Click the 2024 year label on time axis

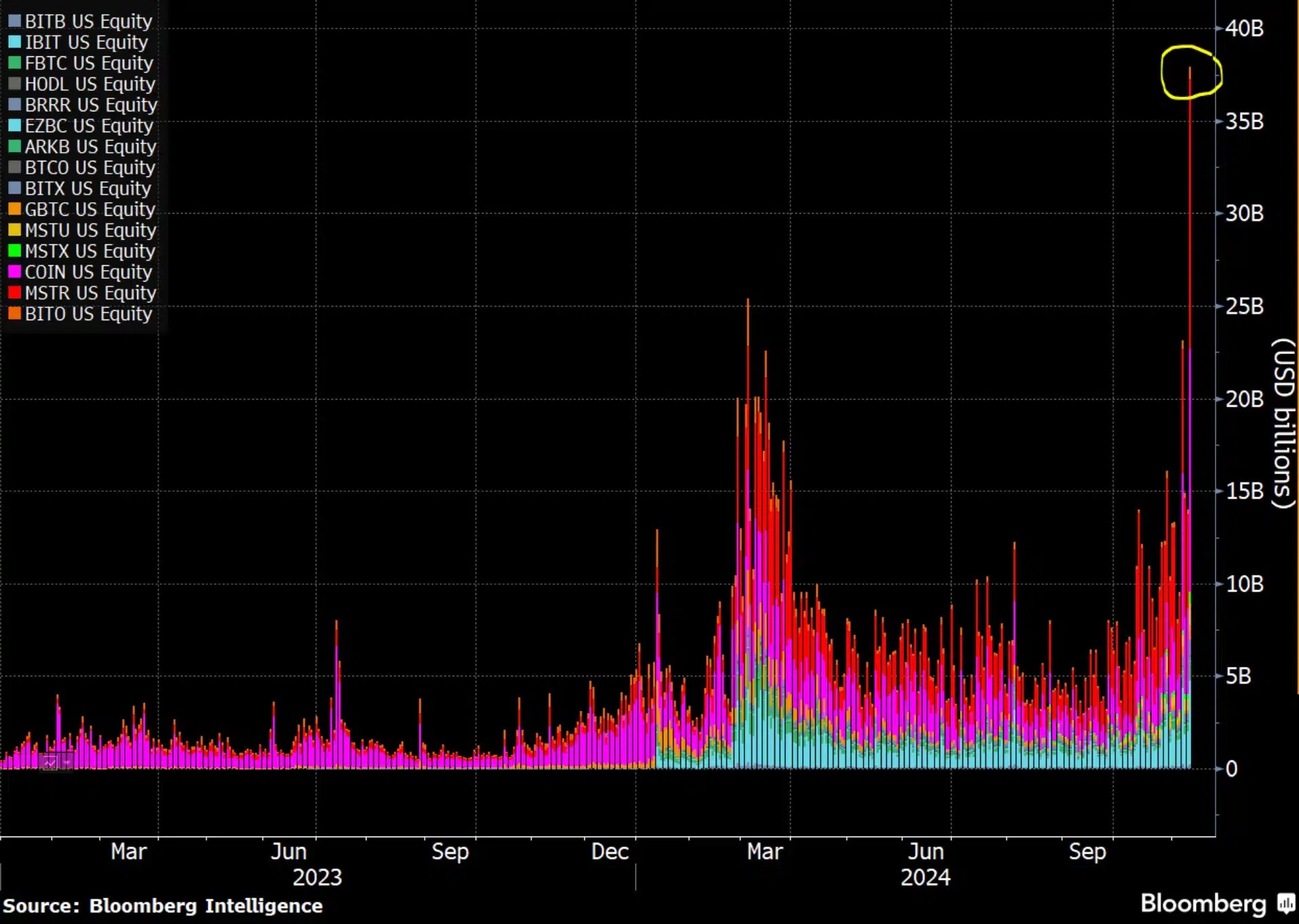(x=925, y=877)
